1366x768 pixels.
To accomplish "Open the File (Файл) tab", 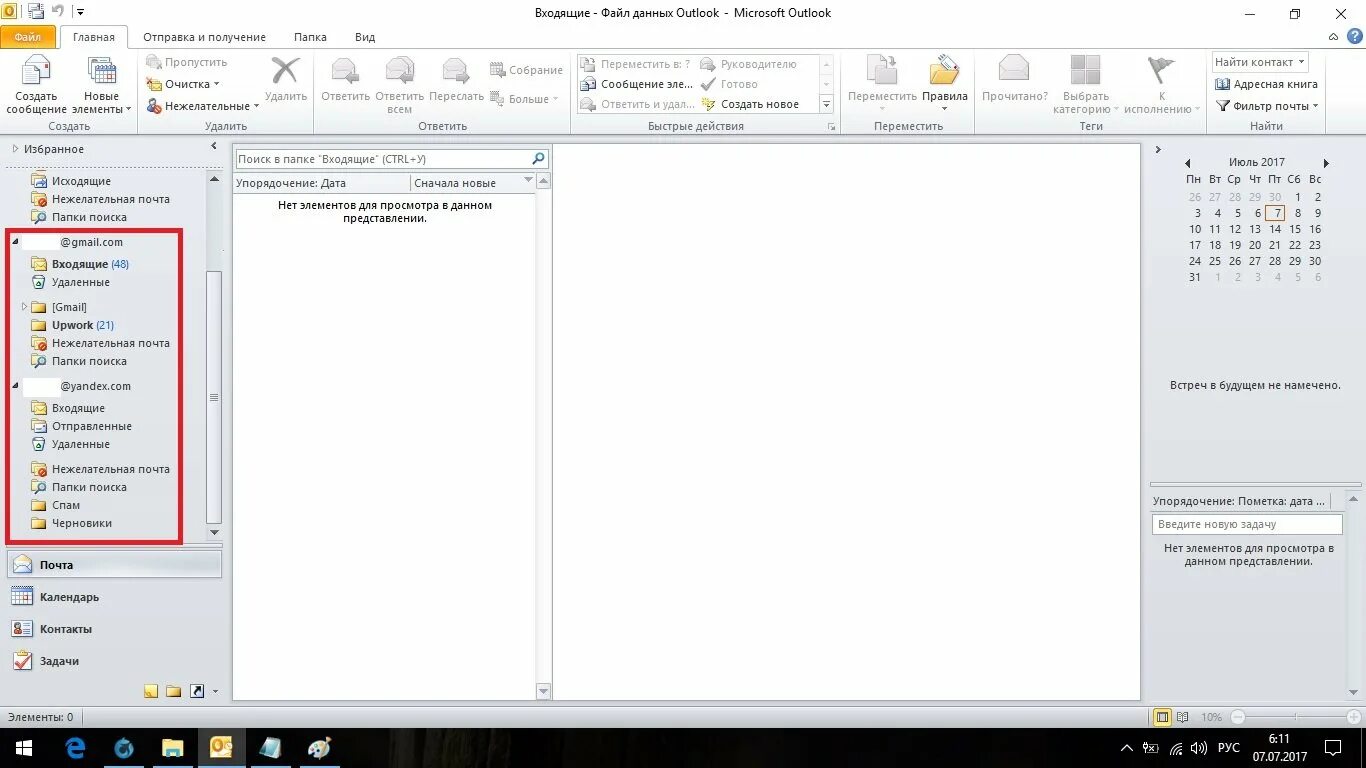I will [28, 37].
